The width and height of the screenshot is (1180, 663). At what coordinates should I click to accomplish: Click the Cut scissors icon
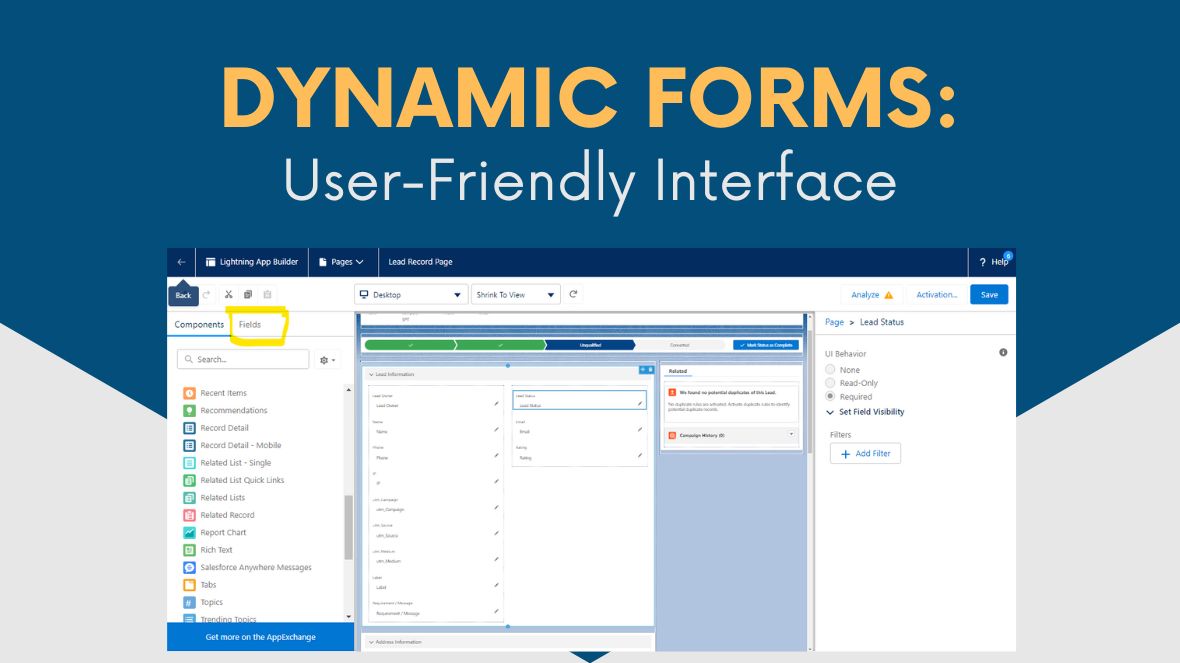[x=229, y=294]
